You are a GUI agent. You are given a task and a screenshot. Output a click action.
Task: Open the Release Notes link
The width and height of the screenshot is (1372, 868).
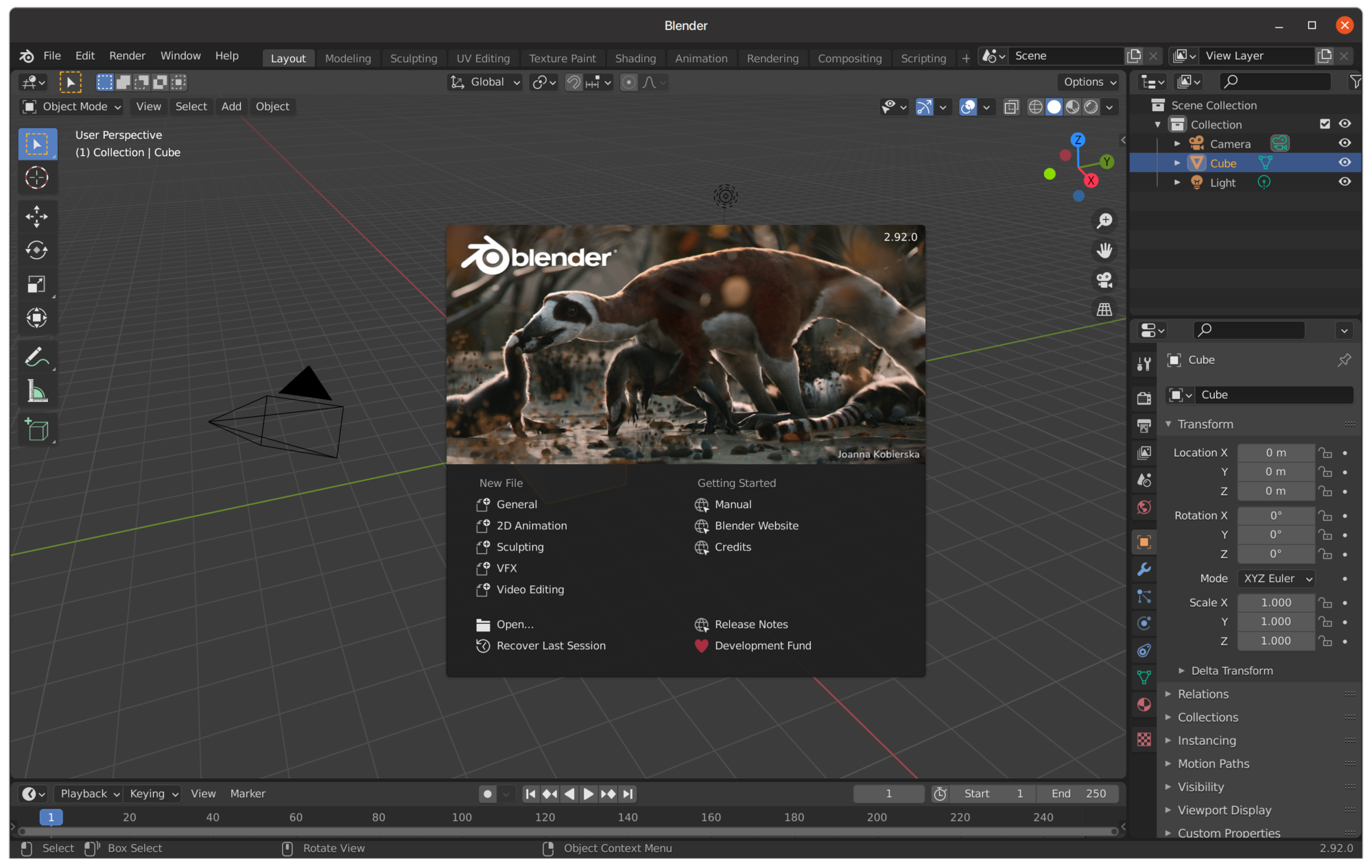(x=750, y=624)
